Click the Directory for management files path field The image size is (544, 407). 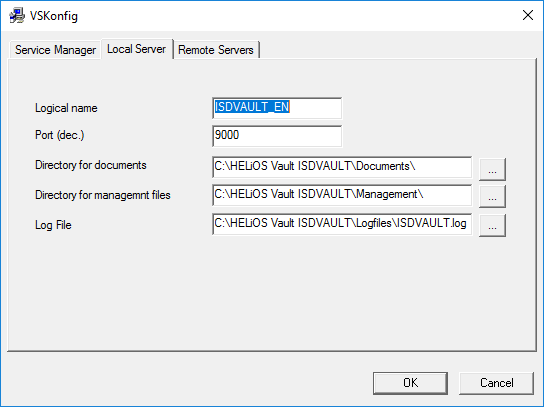pyautogui.click(x=342, y=195)
